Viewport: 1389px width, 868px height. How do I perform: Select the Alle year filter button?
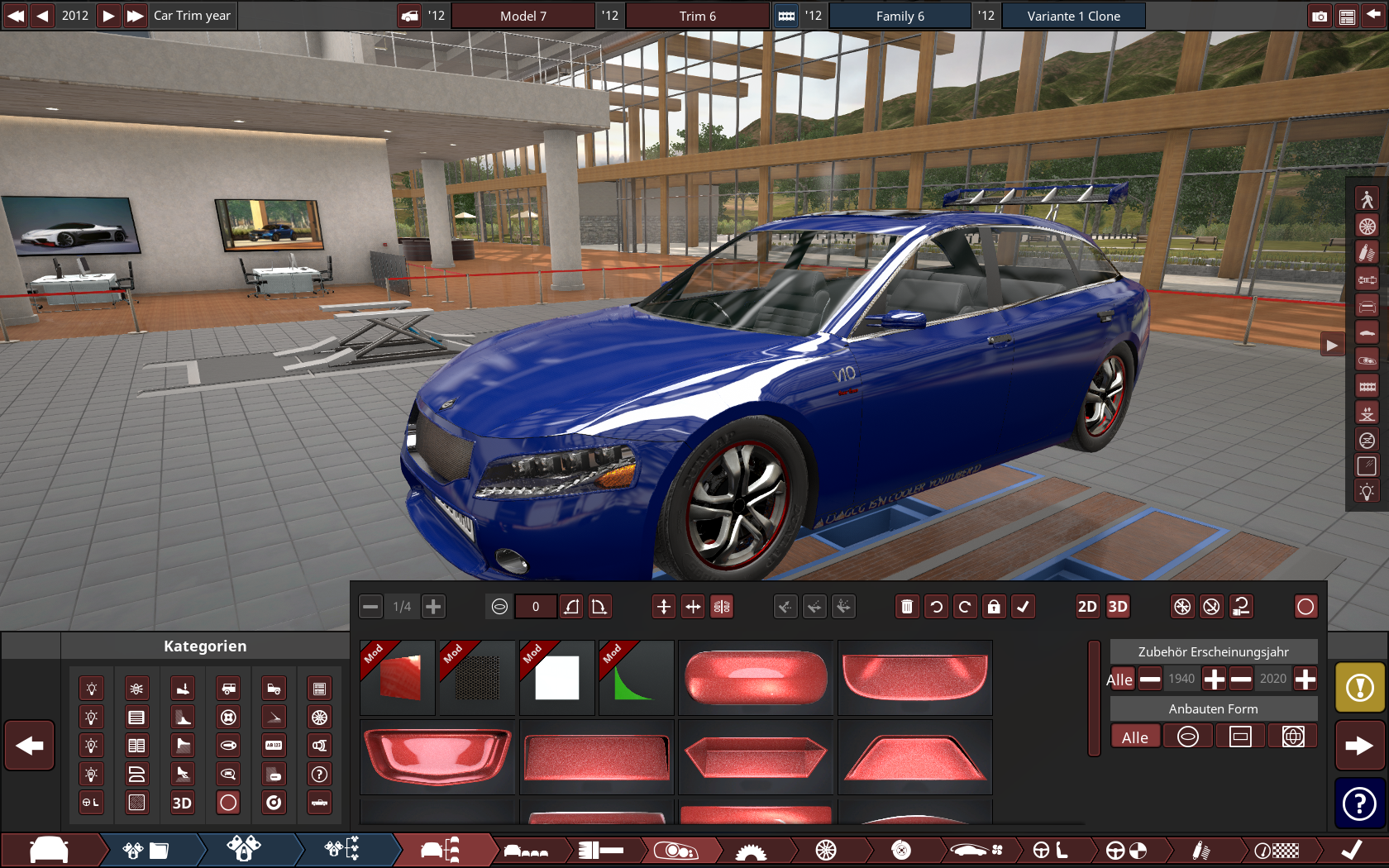(x=1120, y=680)
